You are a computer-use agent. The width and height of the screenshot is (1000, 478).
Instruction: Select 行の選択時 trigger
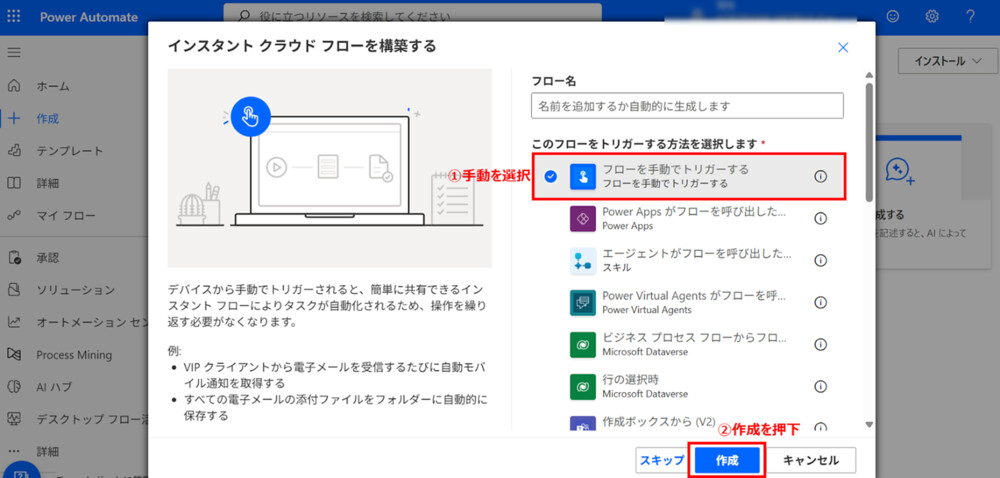point(689,386)
